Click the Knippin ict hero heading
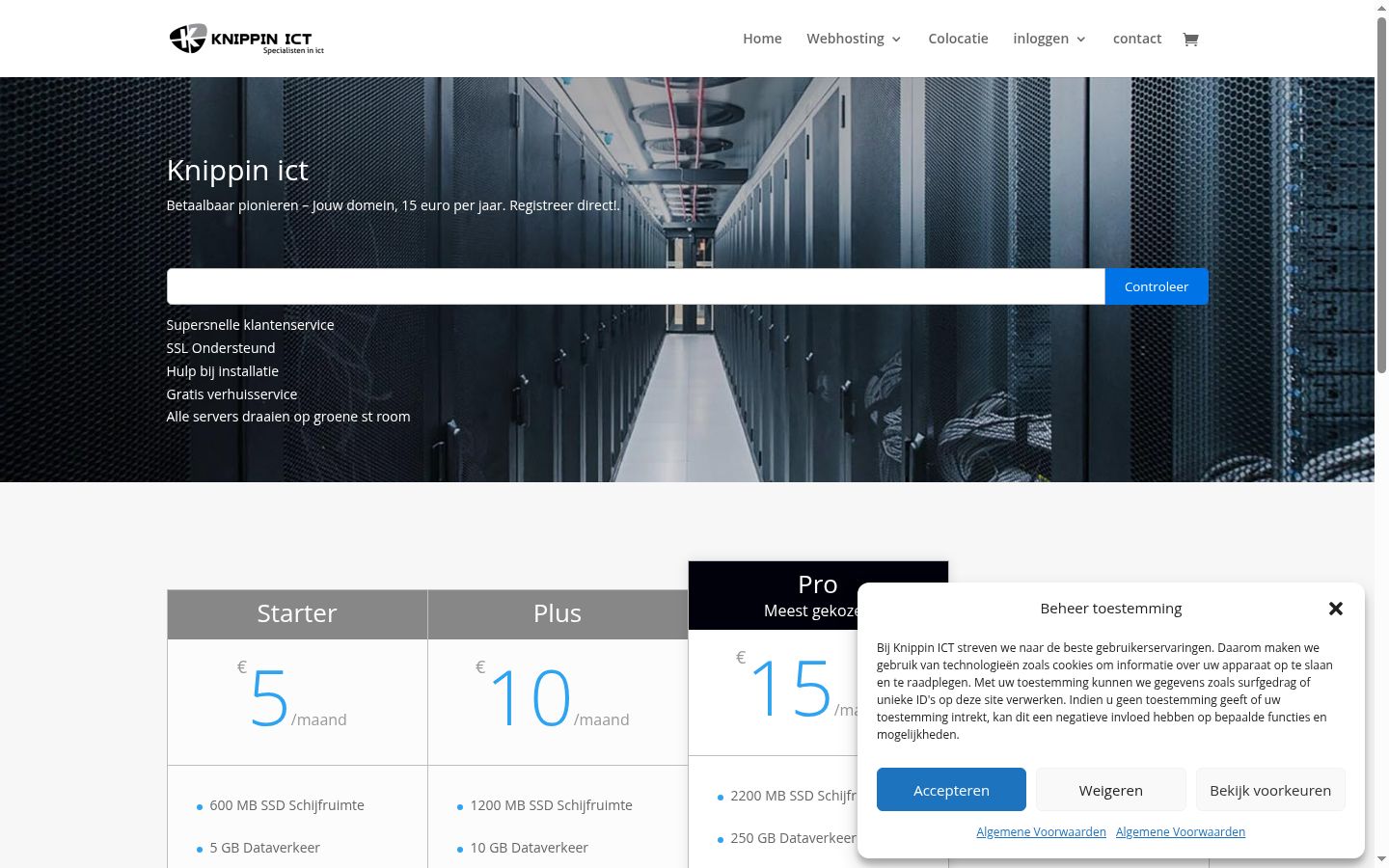The image size is (1389, 868). 237,170
